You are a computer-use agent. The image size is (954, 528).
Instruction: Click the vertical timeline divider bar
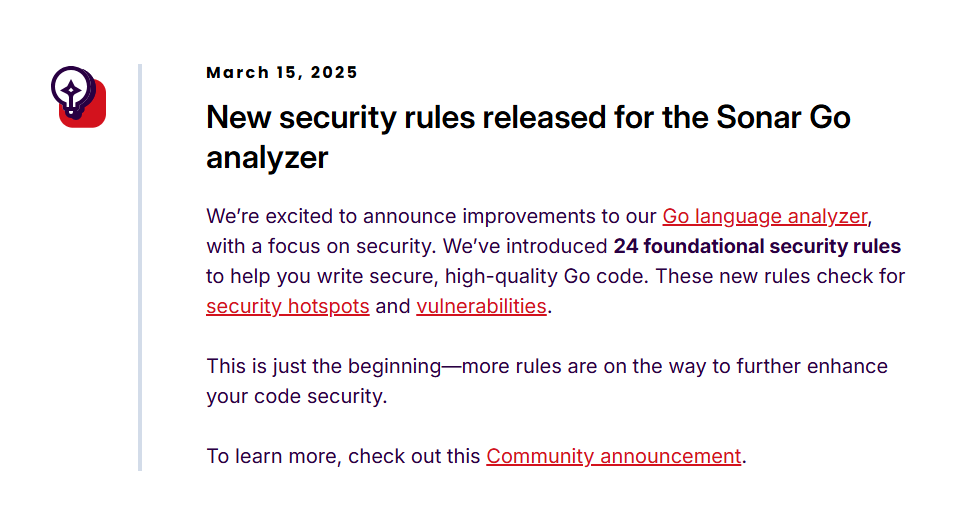[x=140, y=268]
